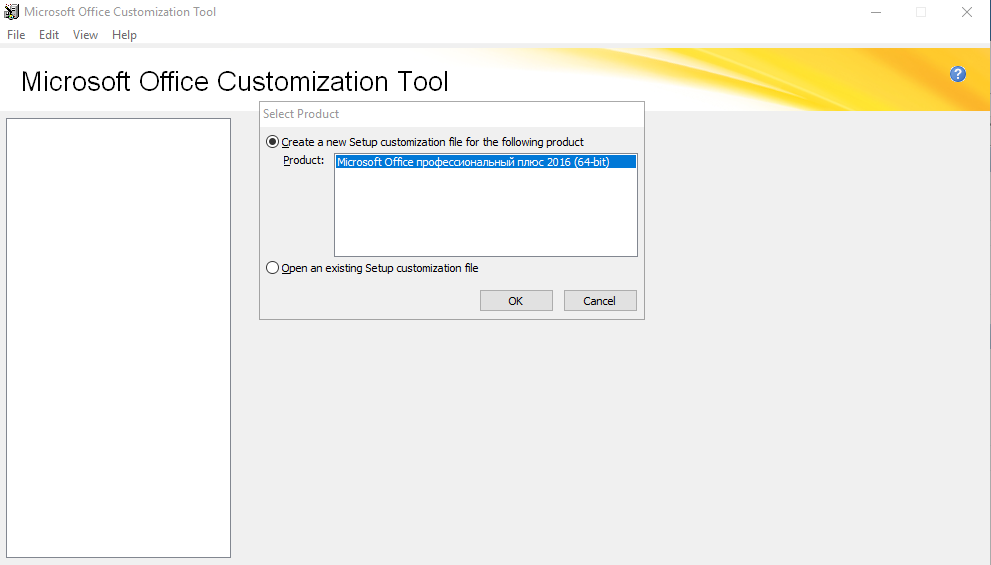The height and width of the screenshot is (565, 991).
Task: Confirm product selection with OK
Action: [x=516, y=301]
